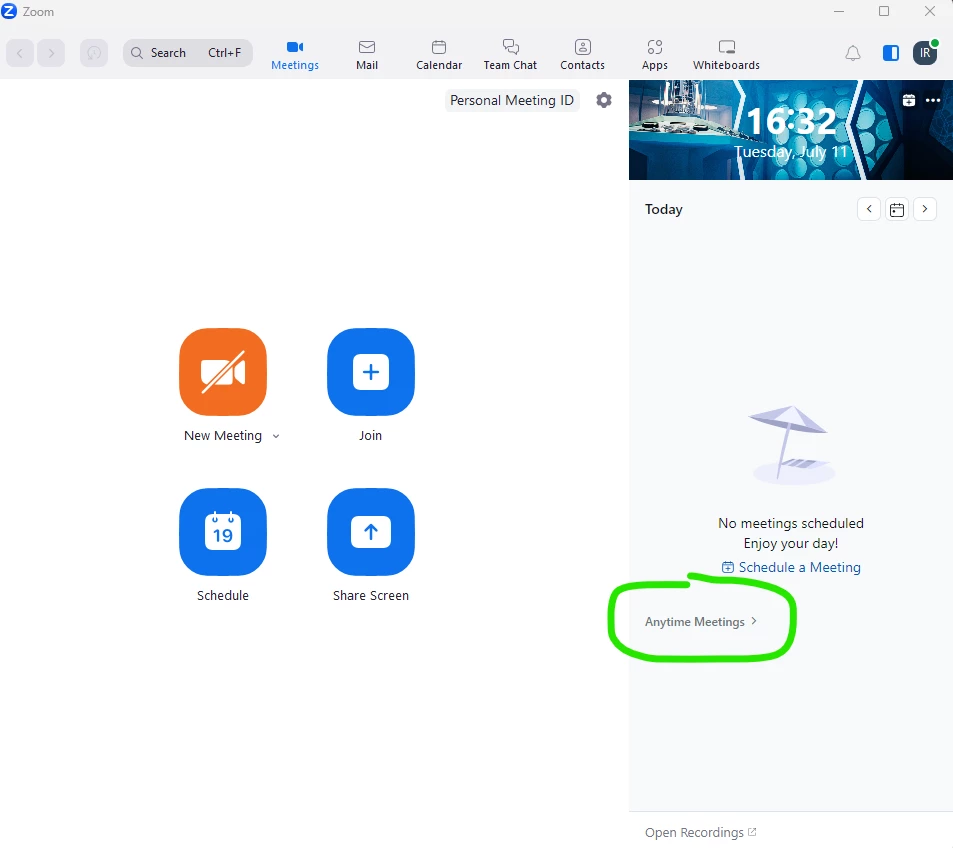Start a New Meeting with the orange camera icon

tap(223, 372)
